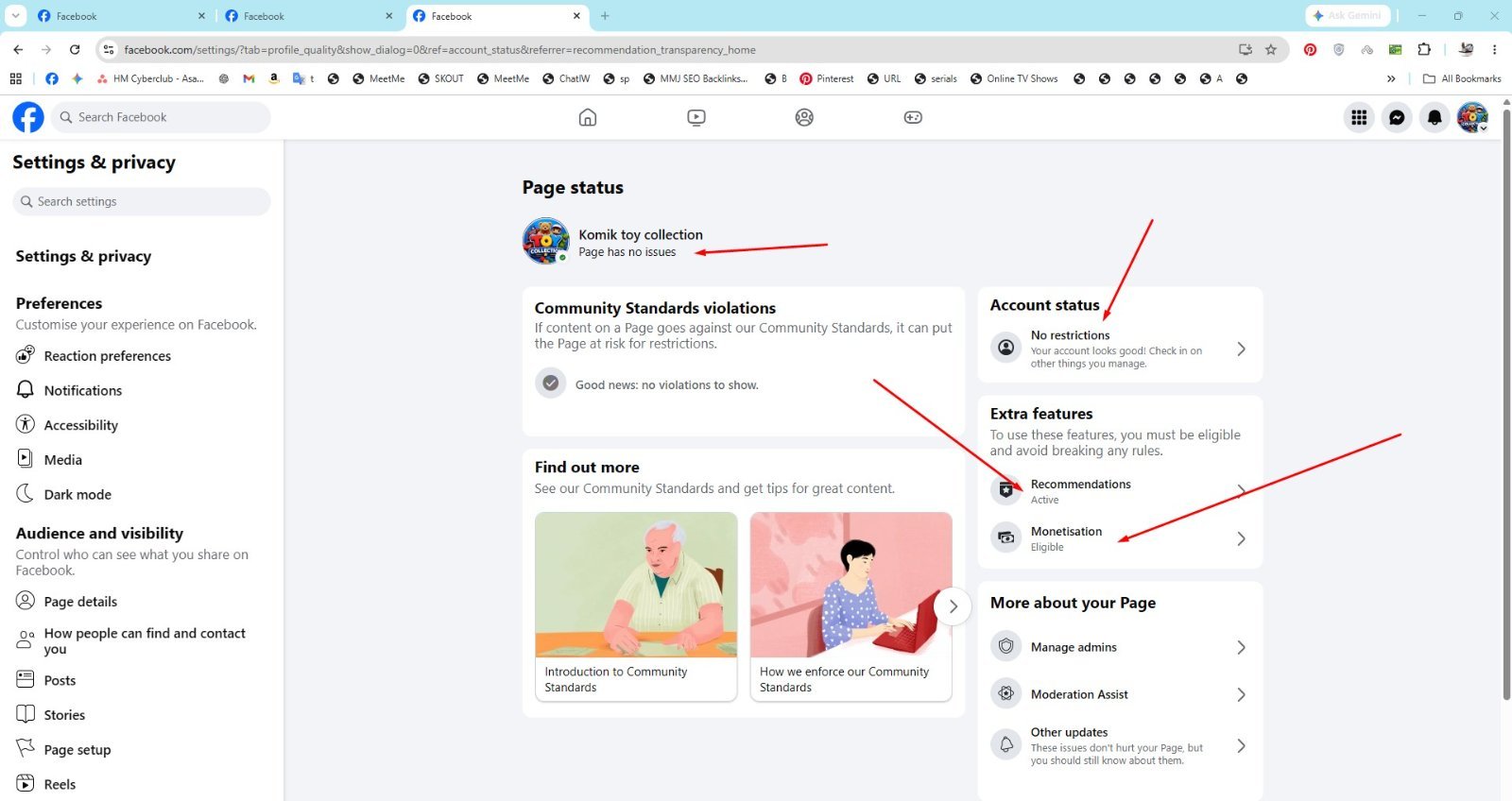Expand the No restrictions chevron
Image resolution: width=1512 pixels, height=801 pixels.
tap(1242, 349)
